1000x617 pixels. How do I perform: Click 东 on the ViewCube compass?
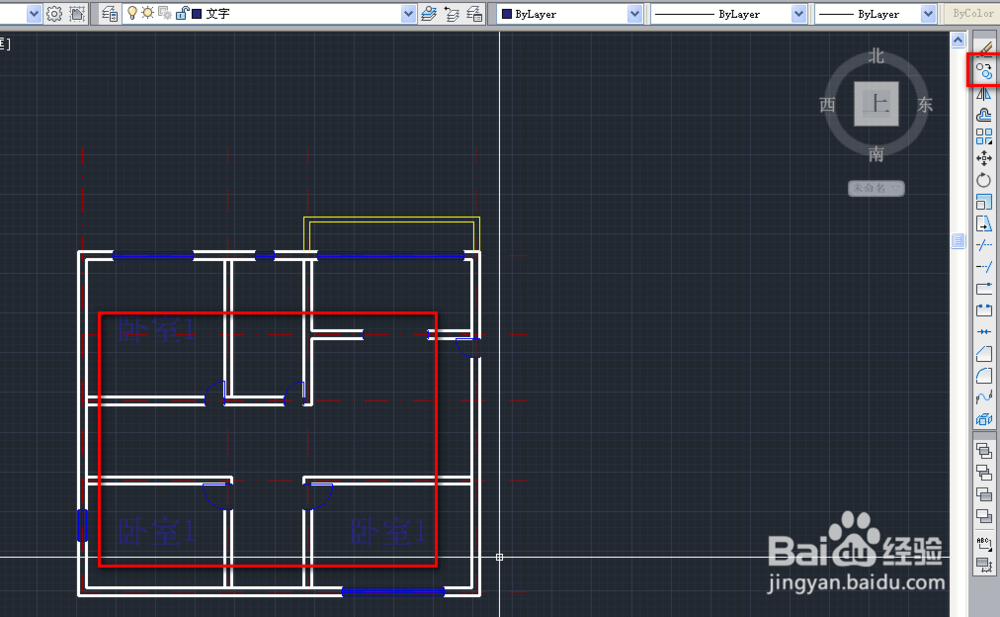[925, 105]
